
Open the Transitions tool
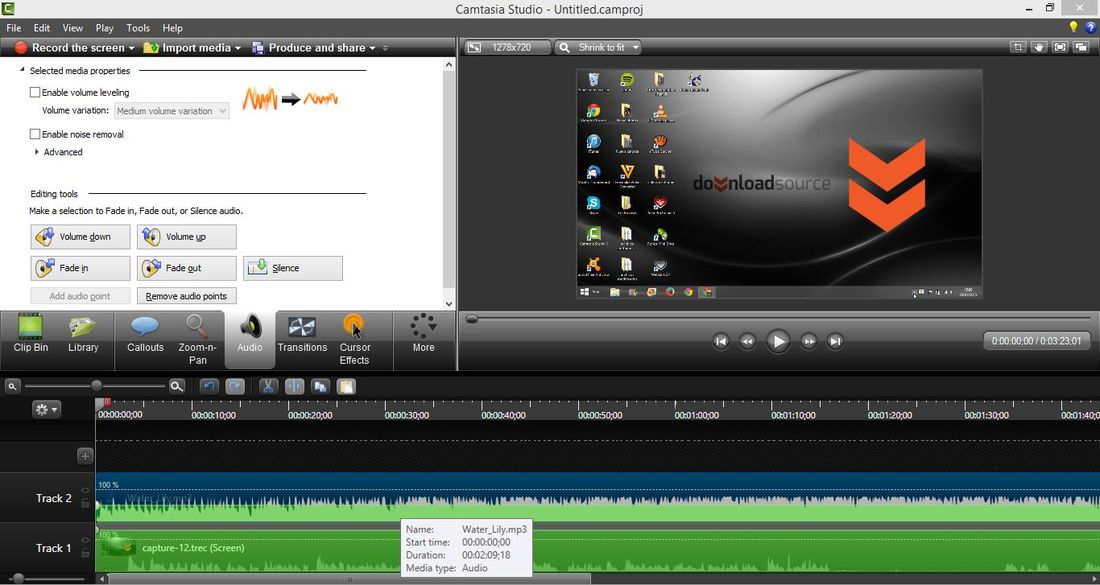(x=302, y=334)
